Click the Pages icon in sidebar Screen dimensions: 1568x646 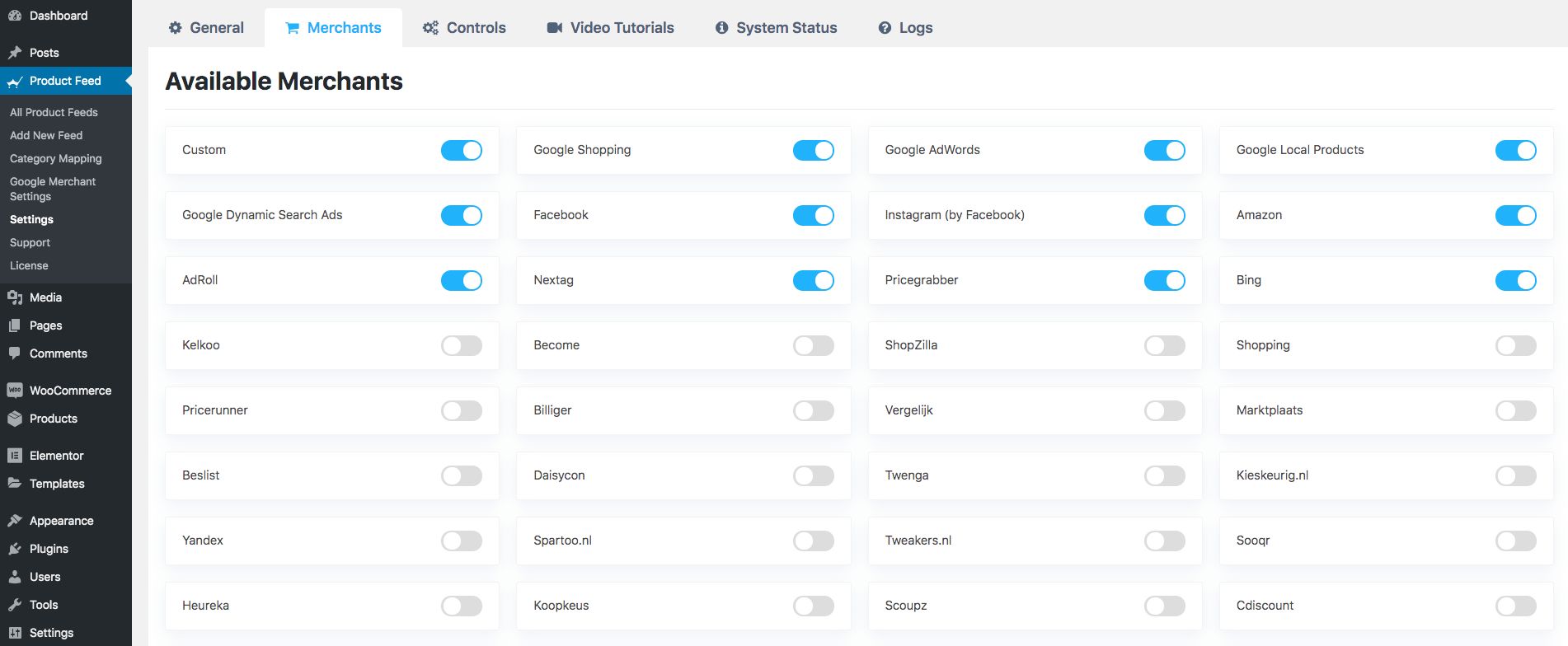[15, 325]
